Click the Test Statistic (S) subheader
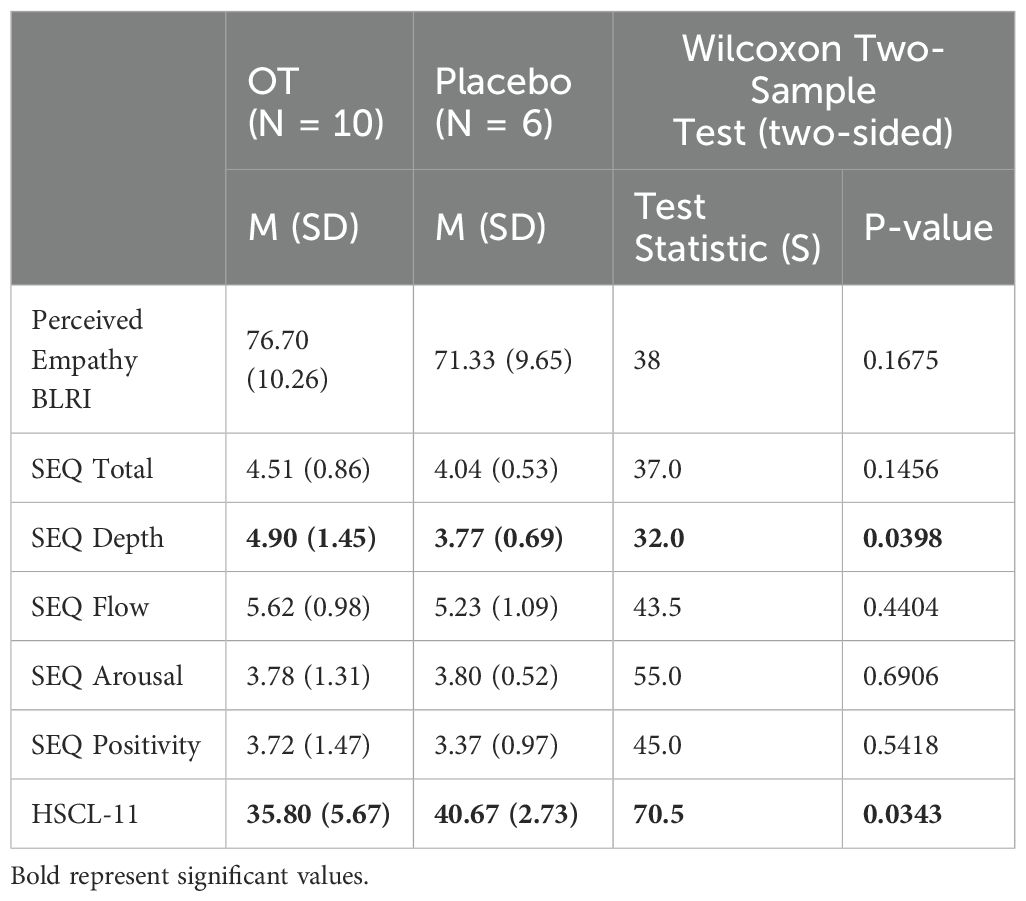The image size is (1026, 901). click(728, 227)
